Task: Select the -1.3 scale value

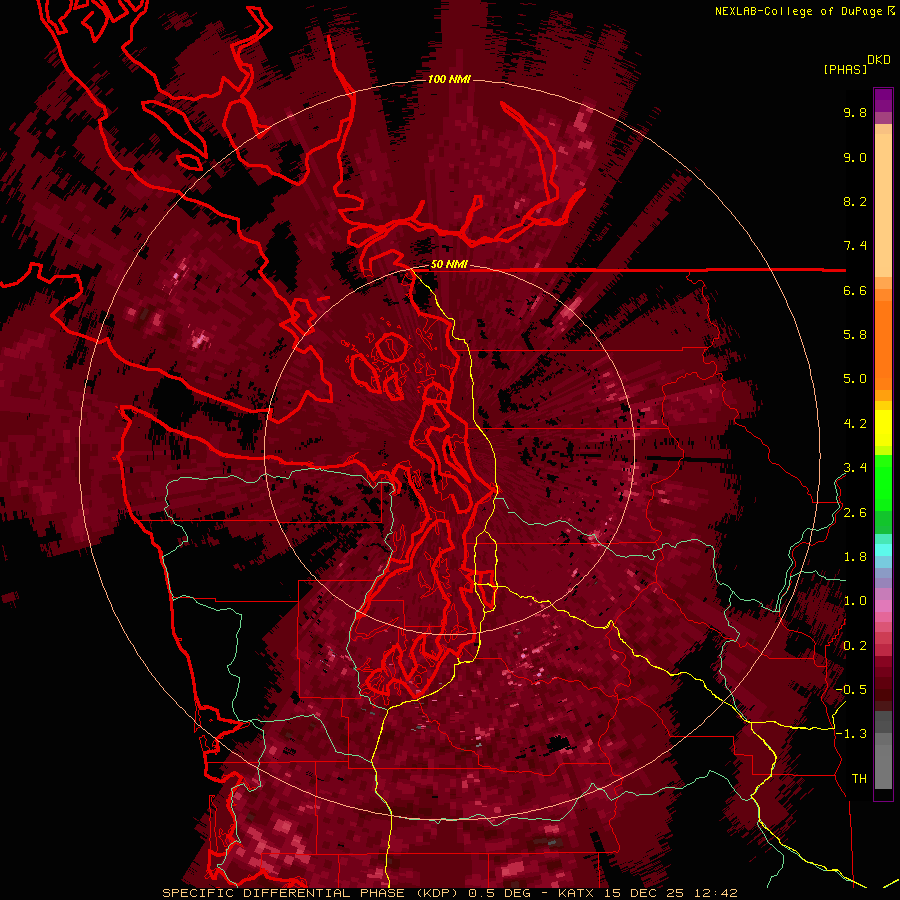Action: point(851,734)
